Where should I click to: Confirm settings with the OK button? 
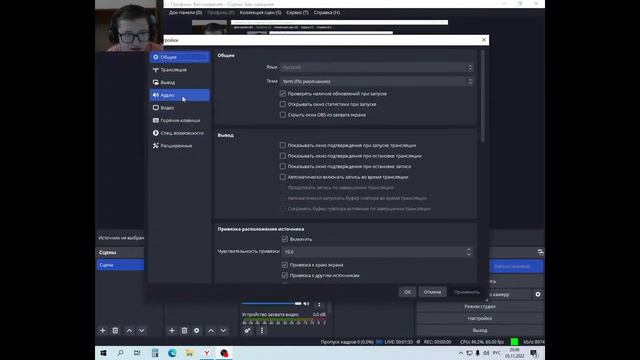(x=407, y=292)
